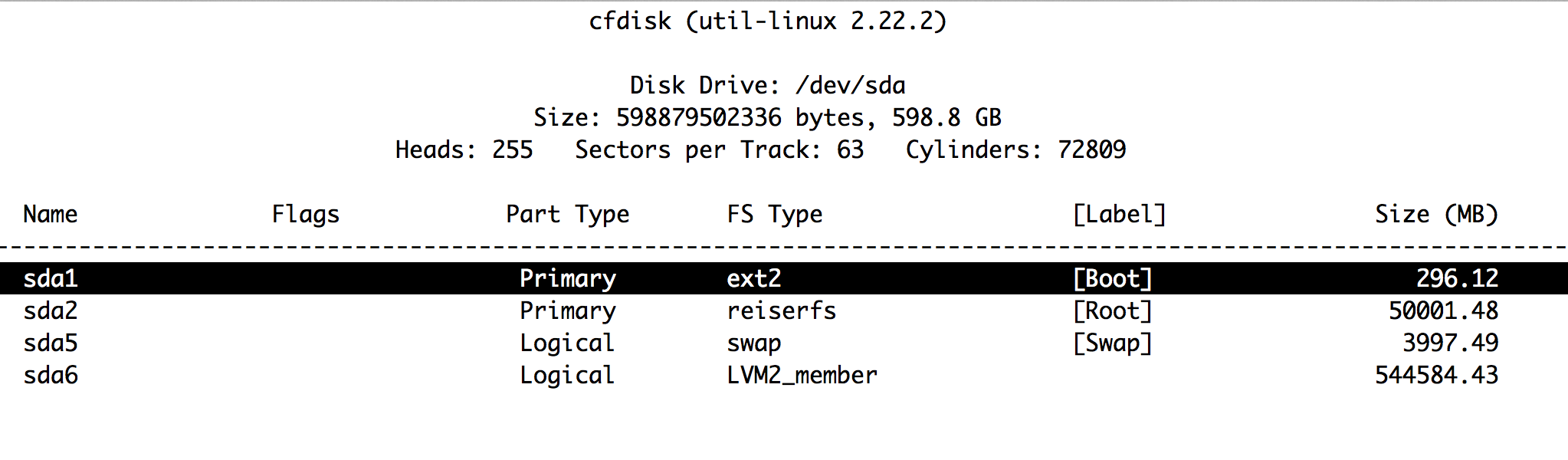Click the reiserfs filesystem entry
The height and width of the screenshot is (460, 1568).
pyautogui.click(x=781, y=310)
